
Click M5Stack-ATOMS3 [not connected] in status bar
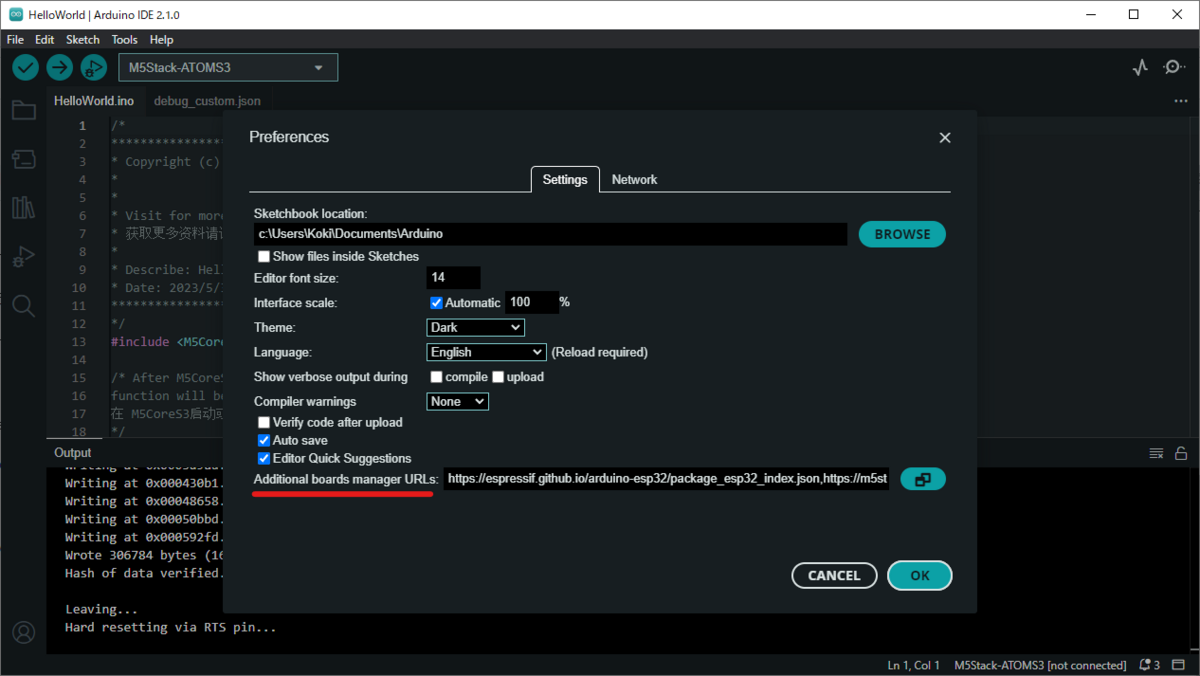click(1041, 665)
